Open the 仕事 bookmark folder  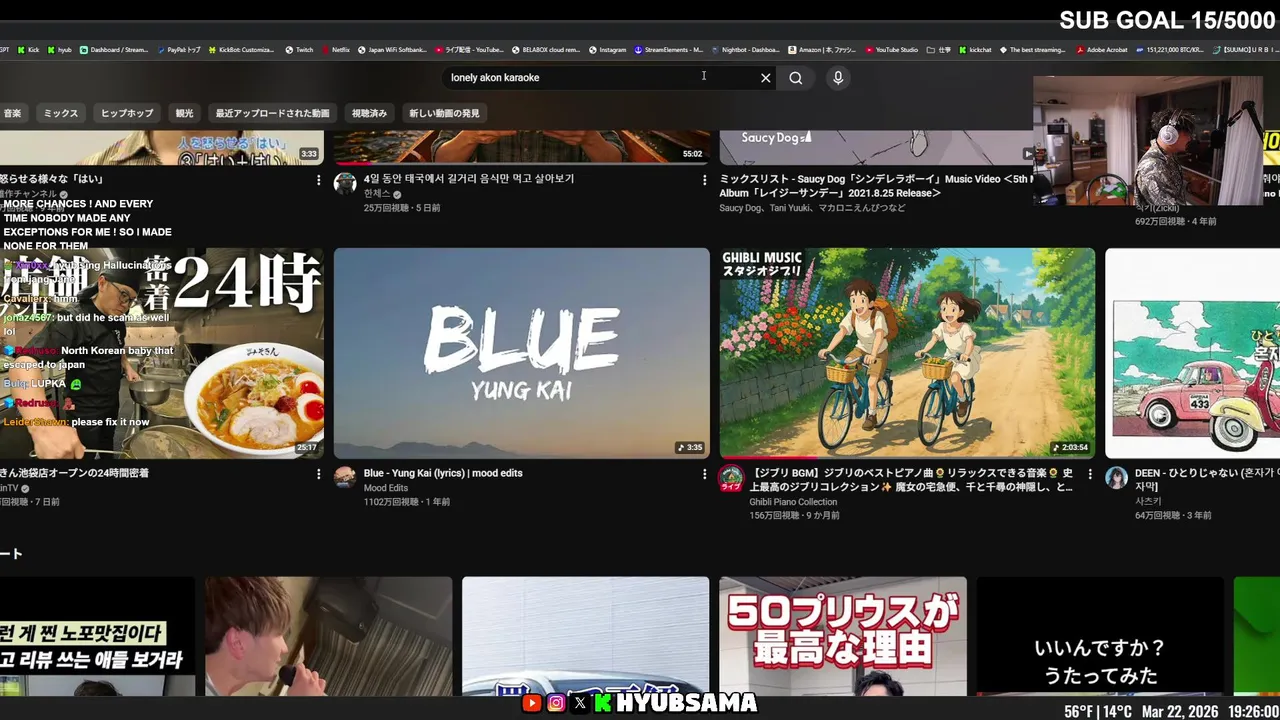[939, 49]
